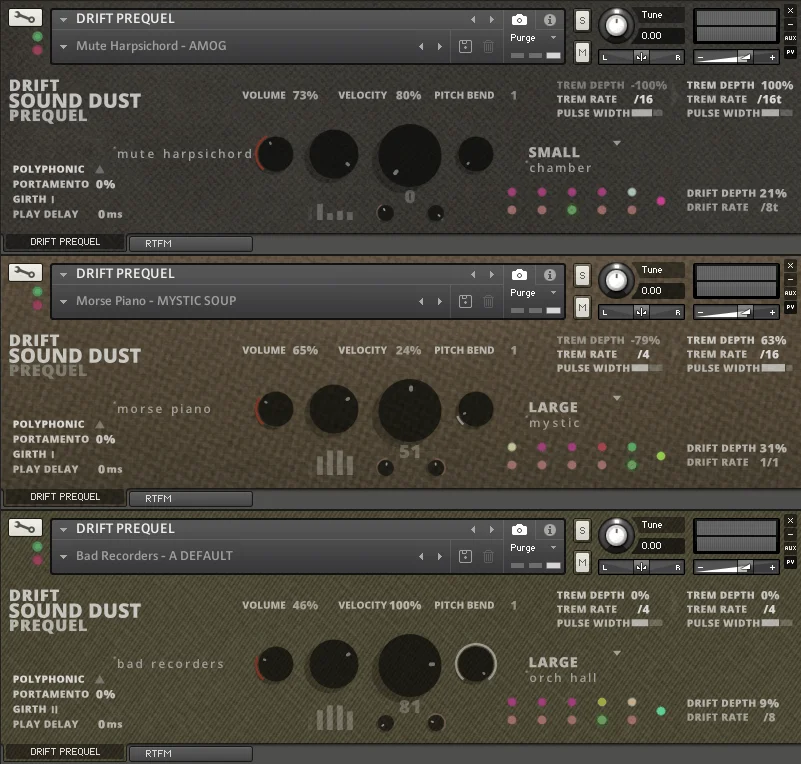The image size is (801, 764).
Task: Open Purge dropdown on Mute Harpsichord instrument
Action: [x=533, y=38]
